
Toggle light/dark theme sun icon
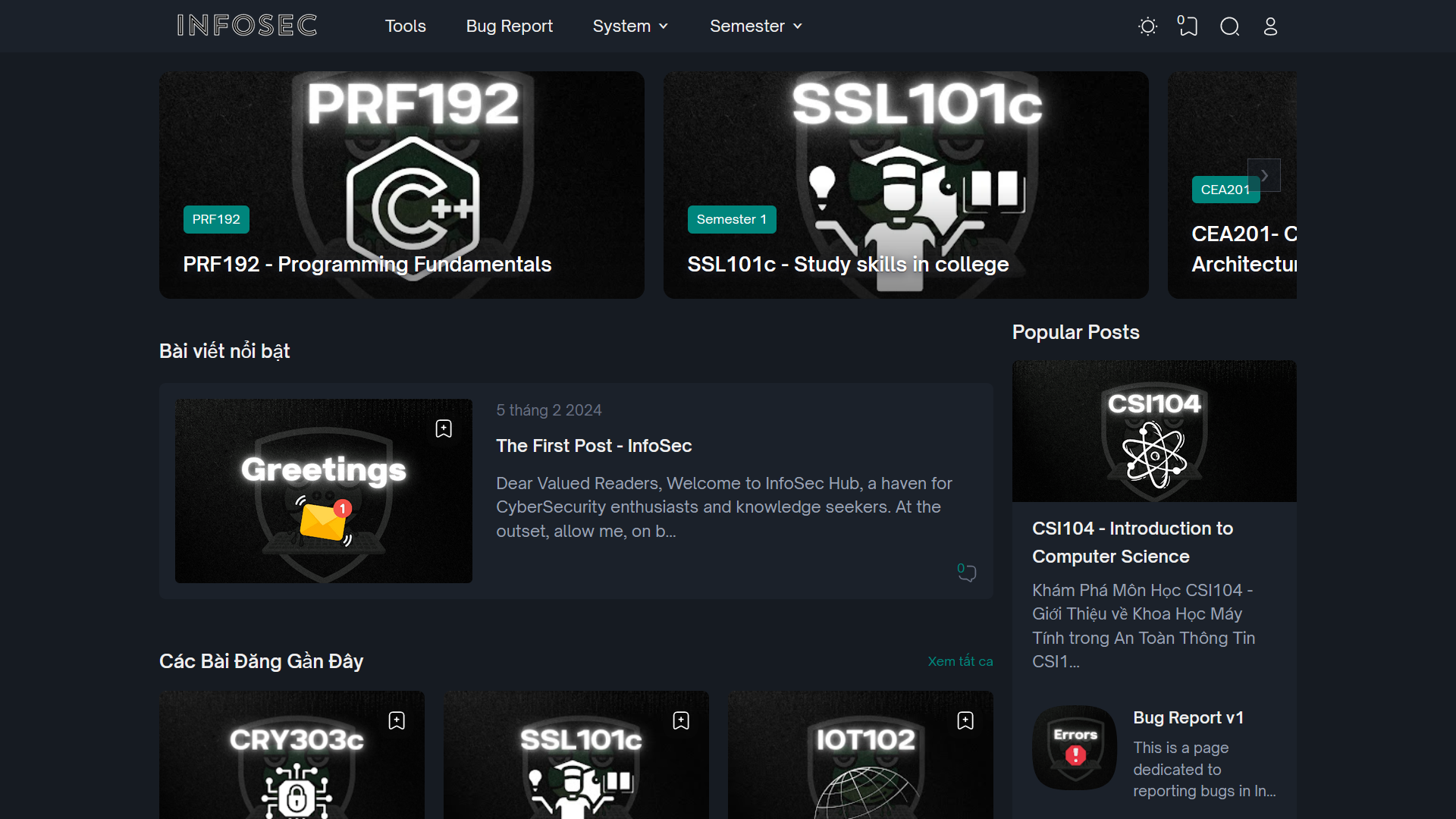(x=1147, y=27)
